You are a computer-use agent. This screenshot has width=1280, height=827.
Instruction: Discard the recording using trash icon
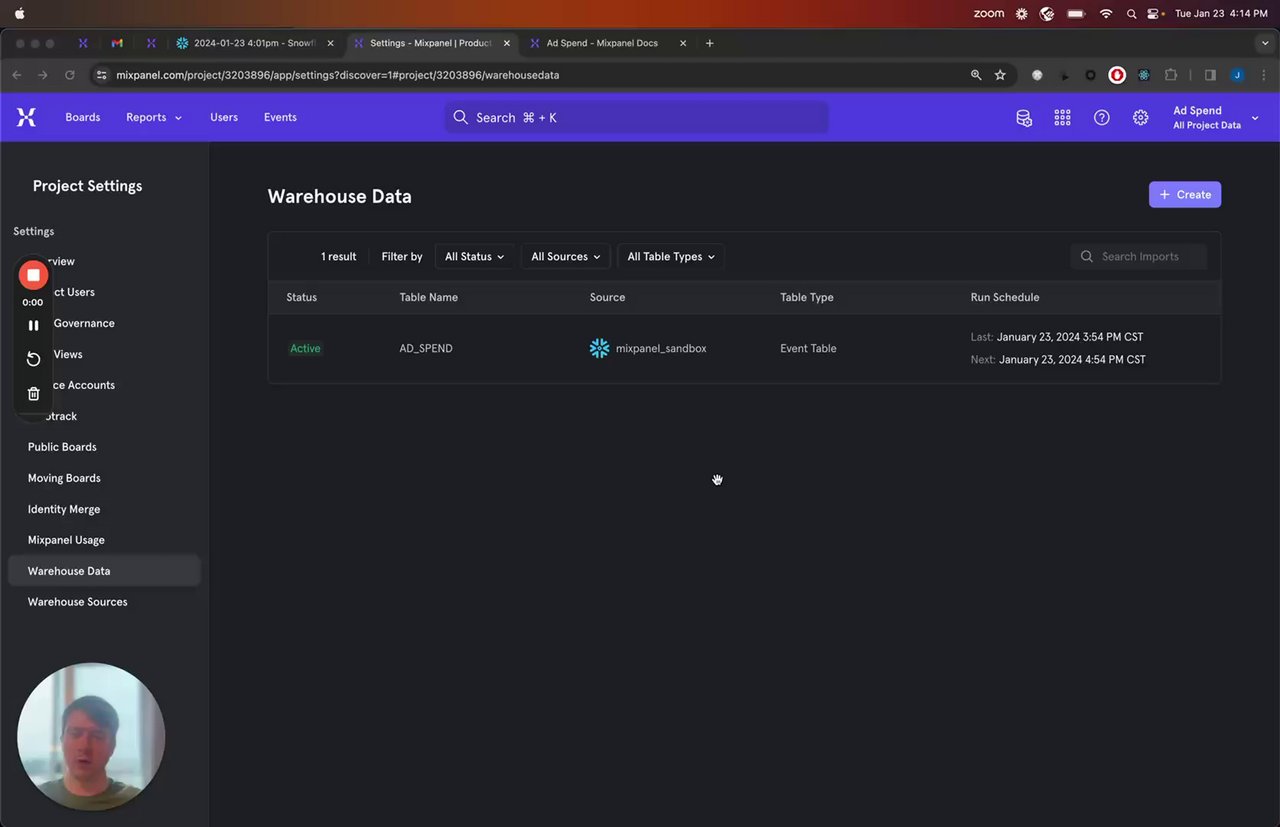pos(33,394)
